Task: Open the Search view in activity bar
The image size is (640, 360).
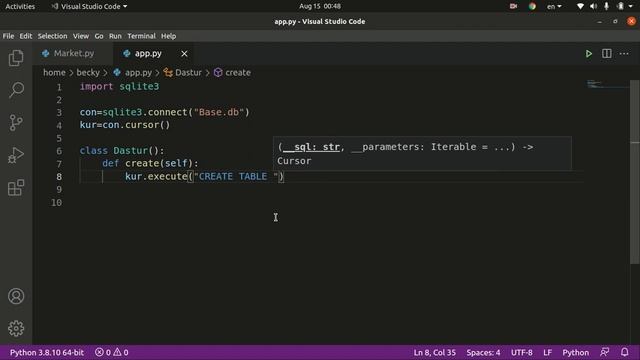Action: (x=16, y=90)
